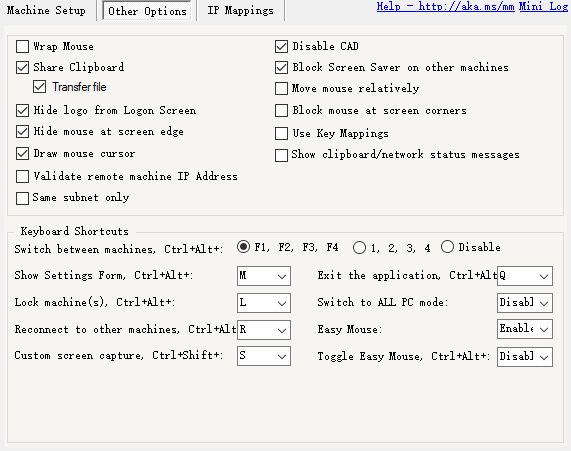Image resolution: width=571 pixels, height=451 pixels.
Task: Open the IP Mappings tab
Action: pos(240,10)
